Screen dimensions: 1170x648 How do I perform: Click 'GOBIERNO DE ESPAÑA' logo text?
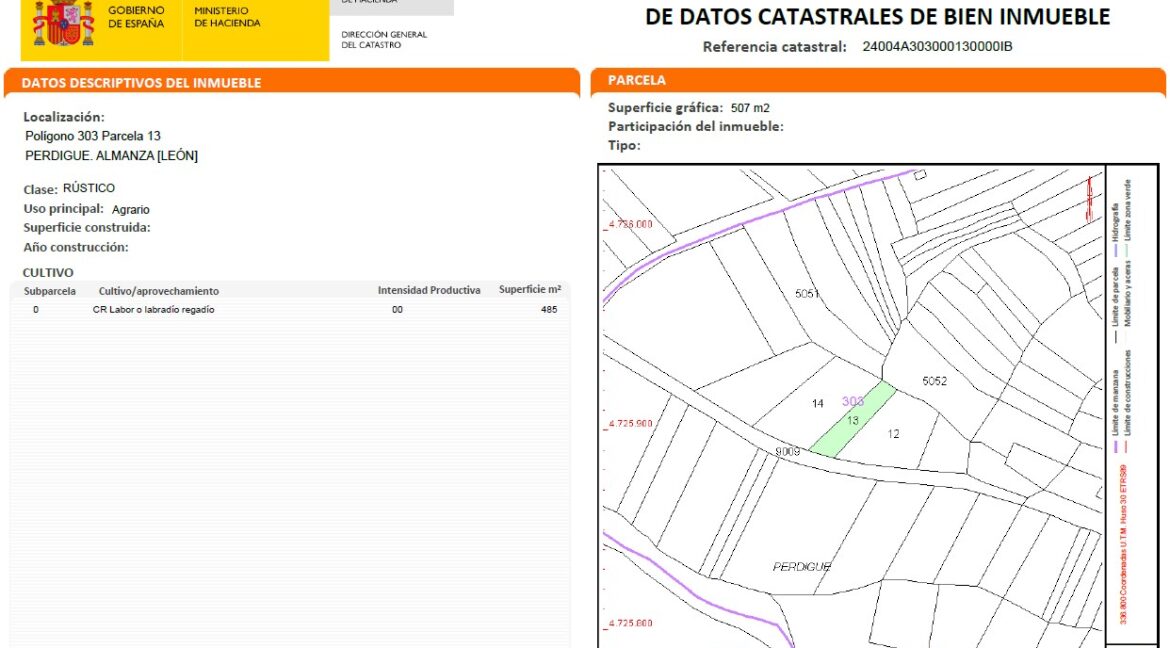tap(136, 17)
